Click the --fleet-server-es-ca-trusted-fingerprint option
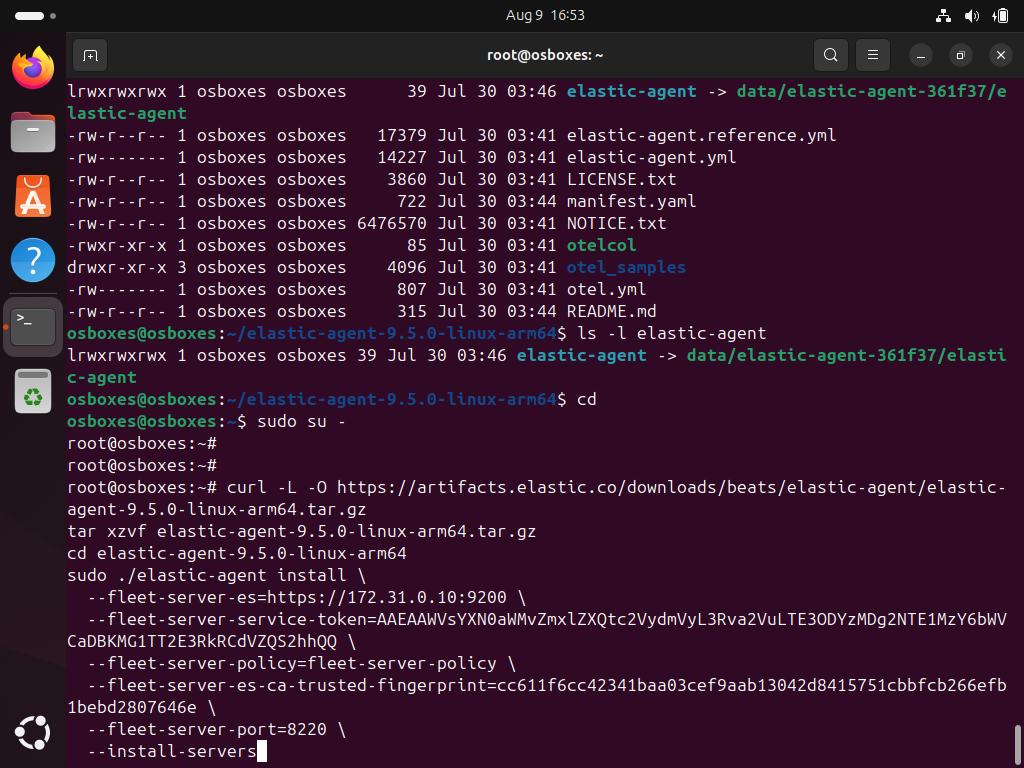Viewport: 1024px width, 768px height. point(536,697)
